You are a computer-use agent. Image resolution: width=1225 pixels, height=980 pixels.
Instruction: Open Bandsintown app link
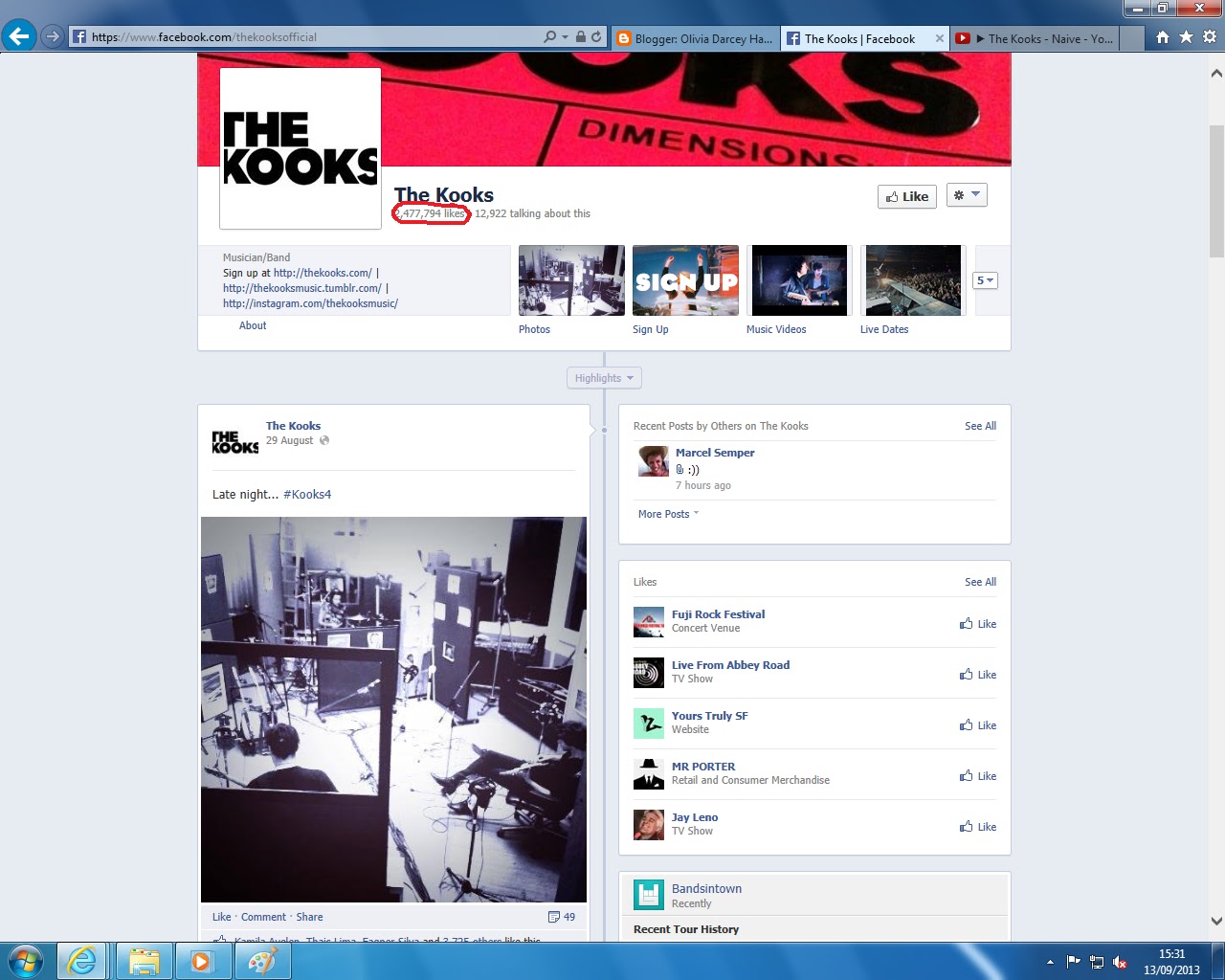click(706, 889)
